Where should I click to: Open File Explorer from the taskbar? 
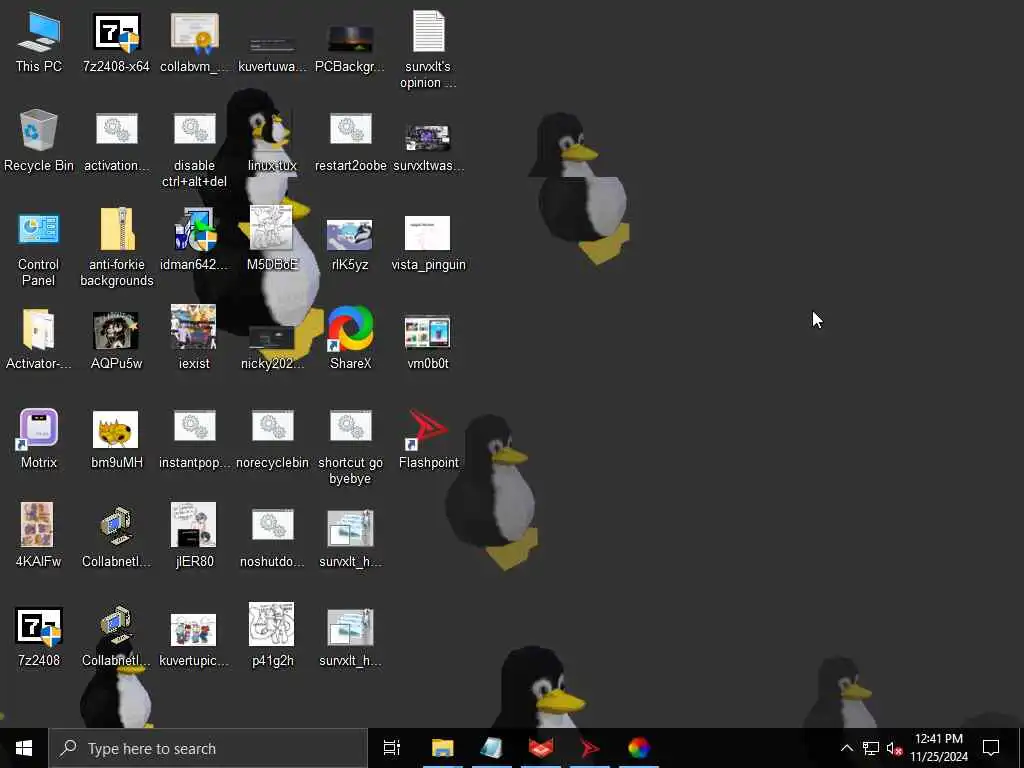(x=443, y=748)
